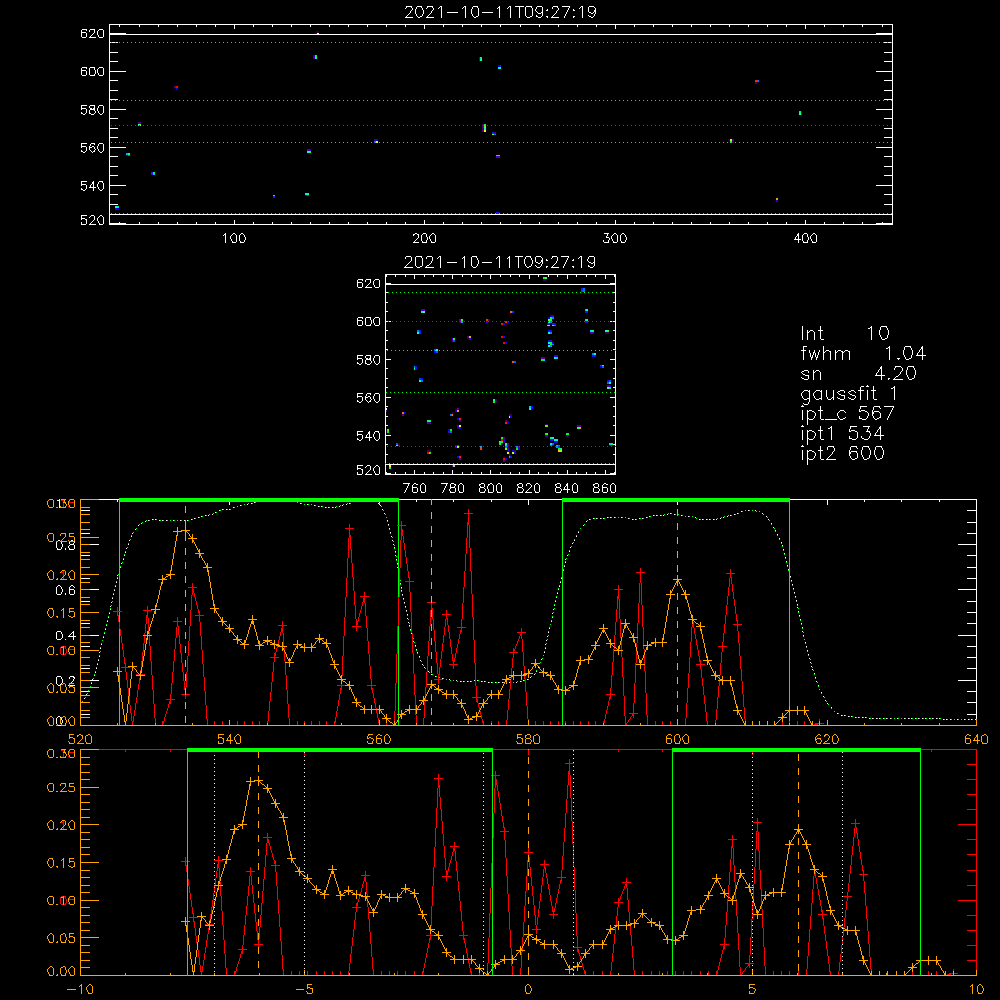Viewport: 1000px width, 1000px height.
Task: Click x-axis label 800 on middle plot
Action: 490,489
